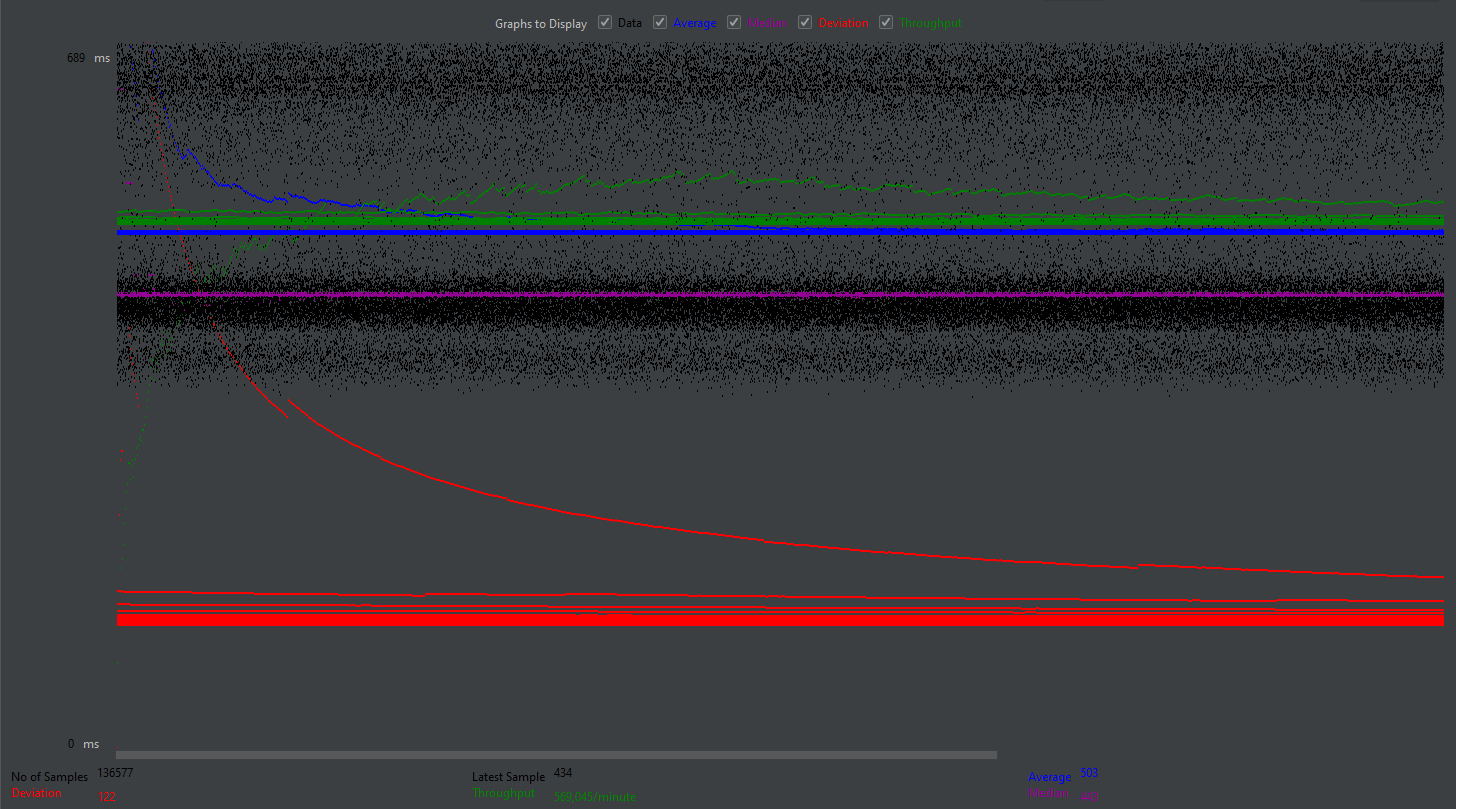Disable the Median graph checkbox
1458x809 pixels.
[x=734, y=23]
